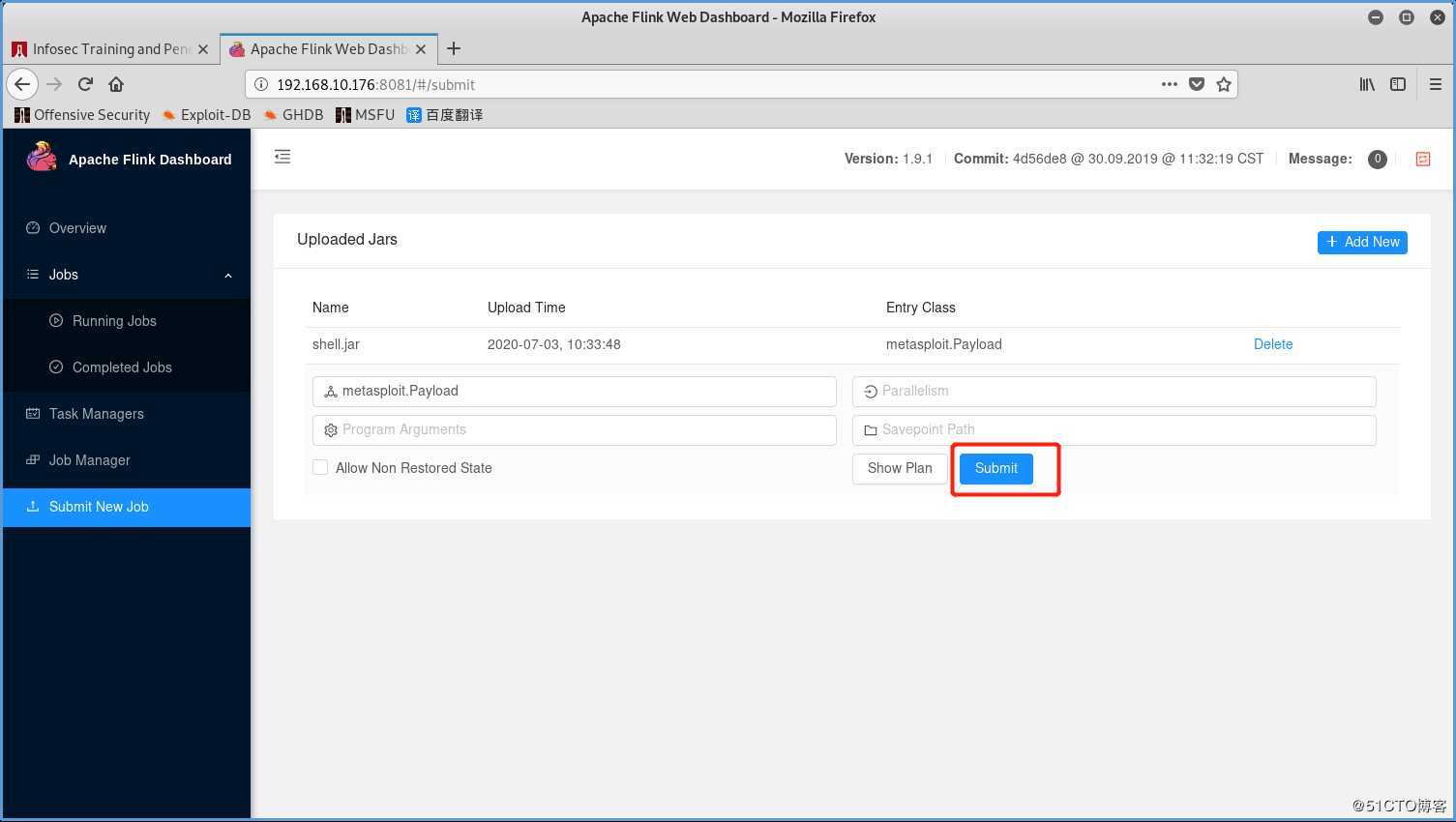Bookmark this page with star icon
The image size is (1456, 822).
click(x=1224, y=84)
